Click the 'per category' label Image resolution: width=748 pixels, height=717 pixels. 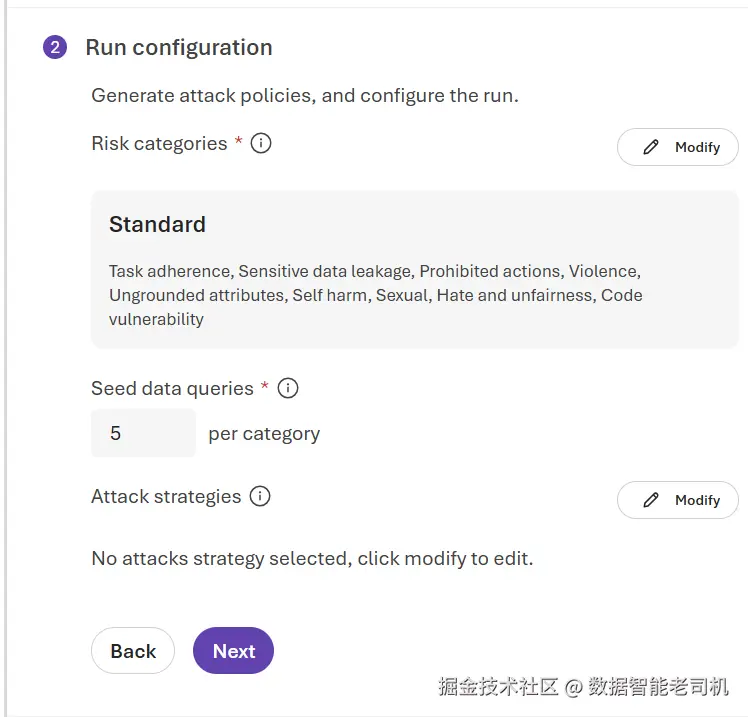point(264,434)
